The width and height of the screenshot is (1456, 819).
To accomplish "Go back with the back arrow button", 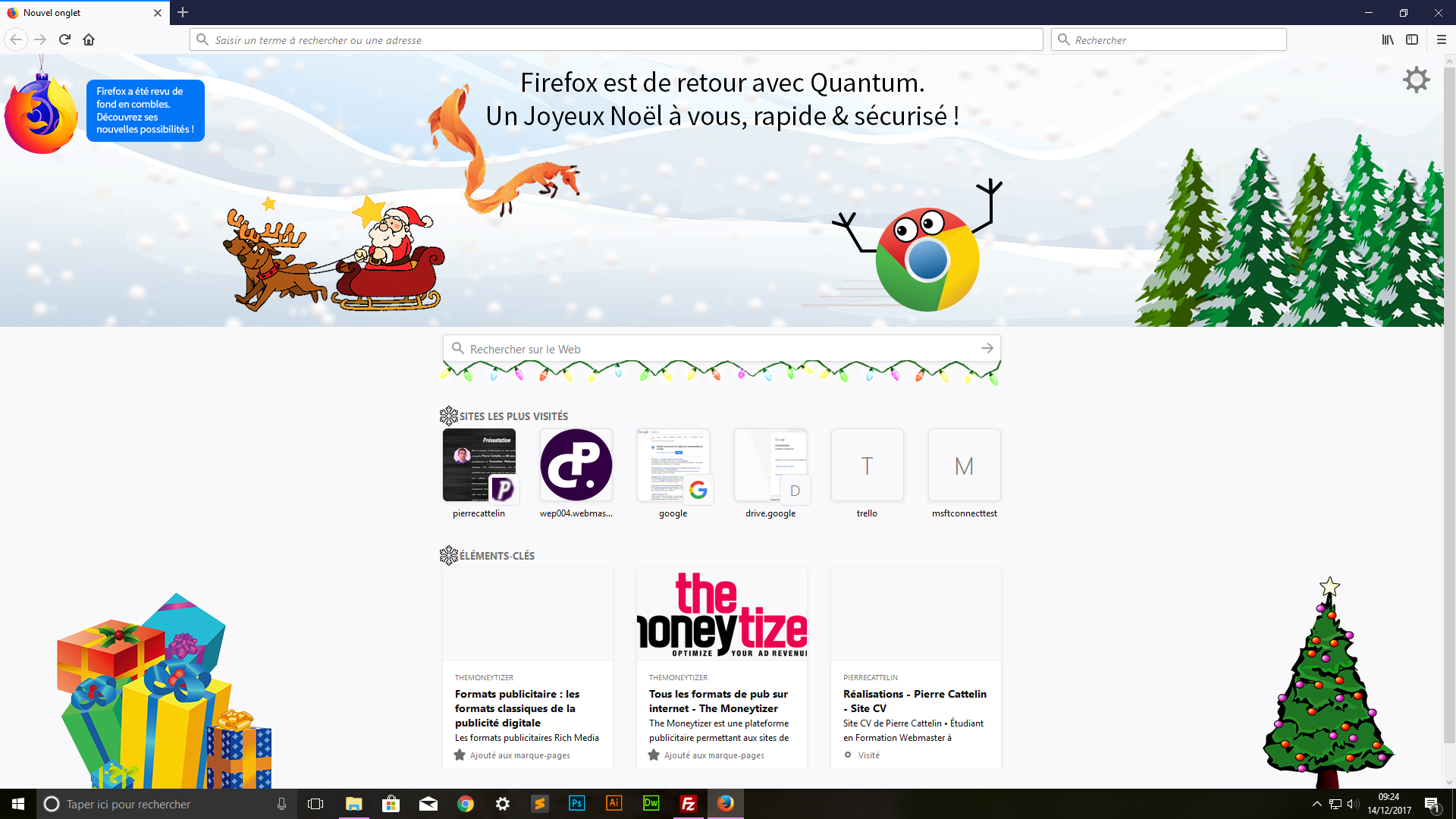I will tap(16, 39).
